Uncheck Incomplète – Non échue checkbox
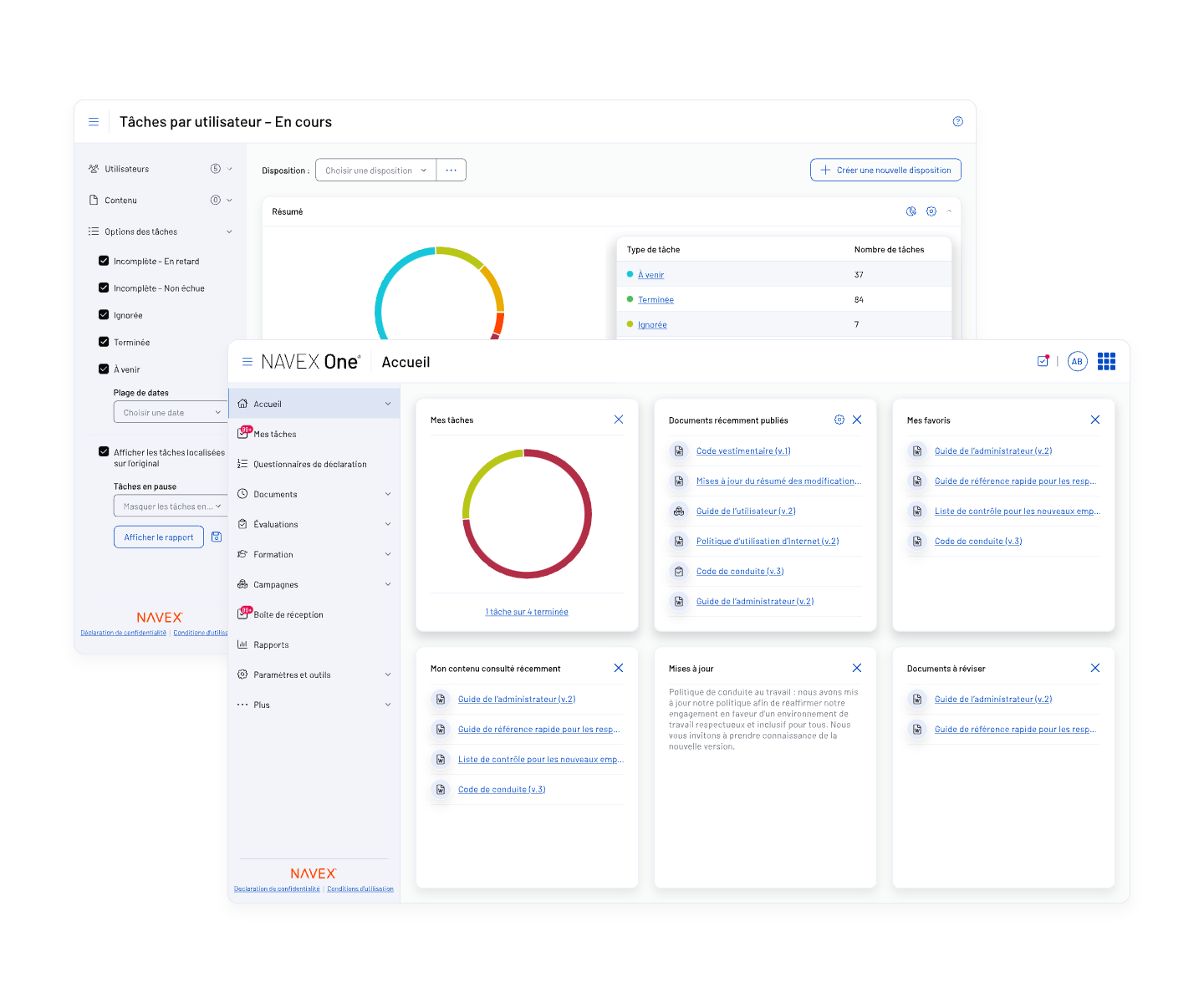This screenshot has height=1003, width=1204. point(104,288)
